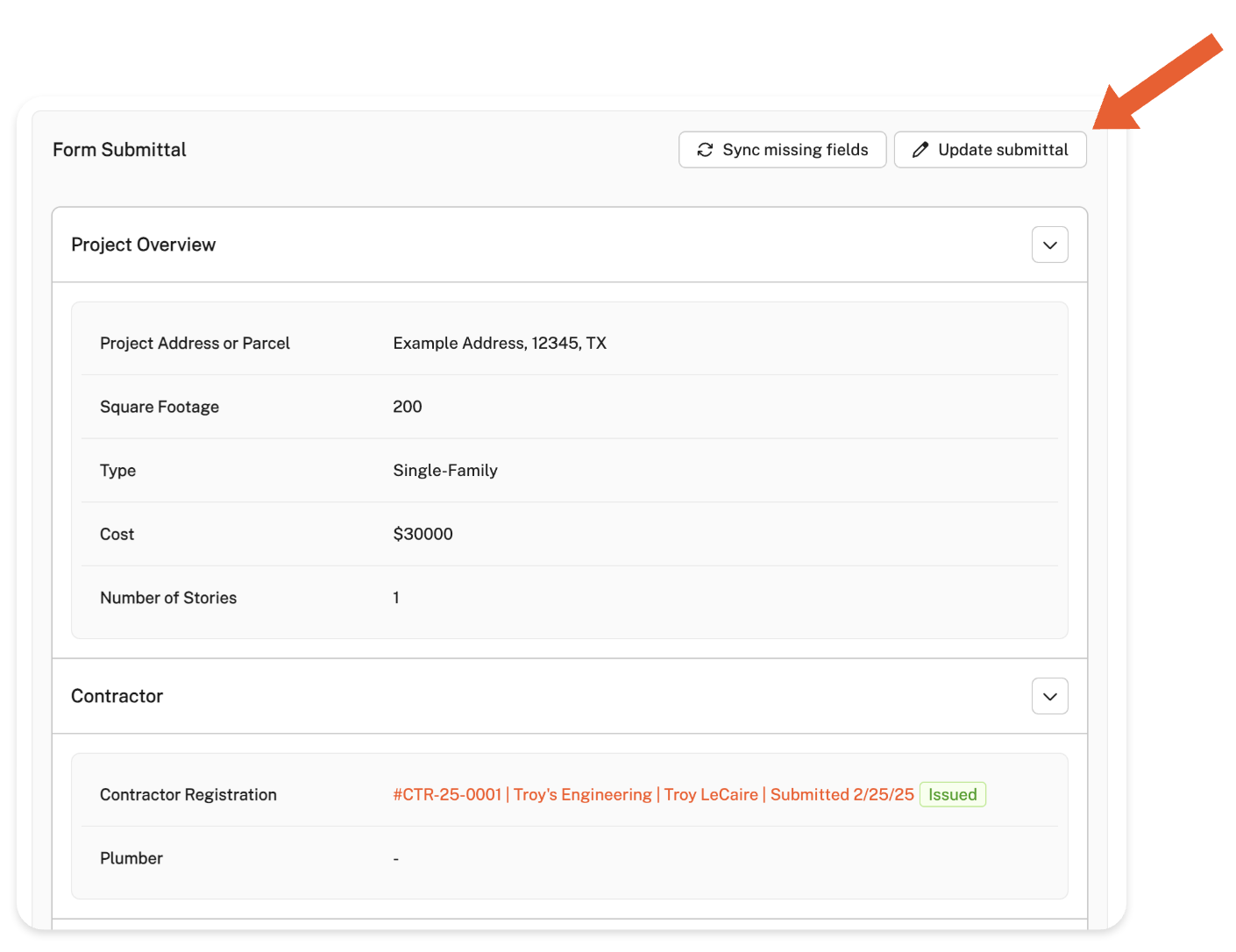Select the Example Address, 12345, TX value
This screenshot has height=952, width=1236.
coord(499,343)
